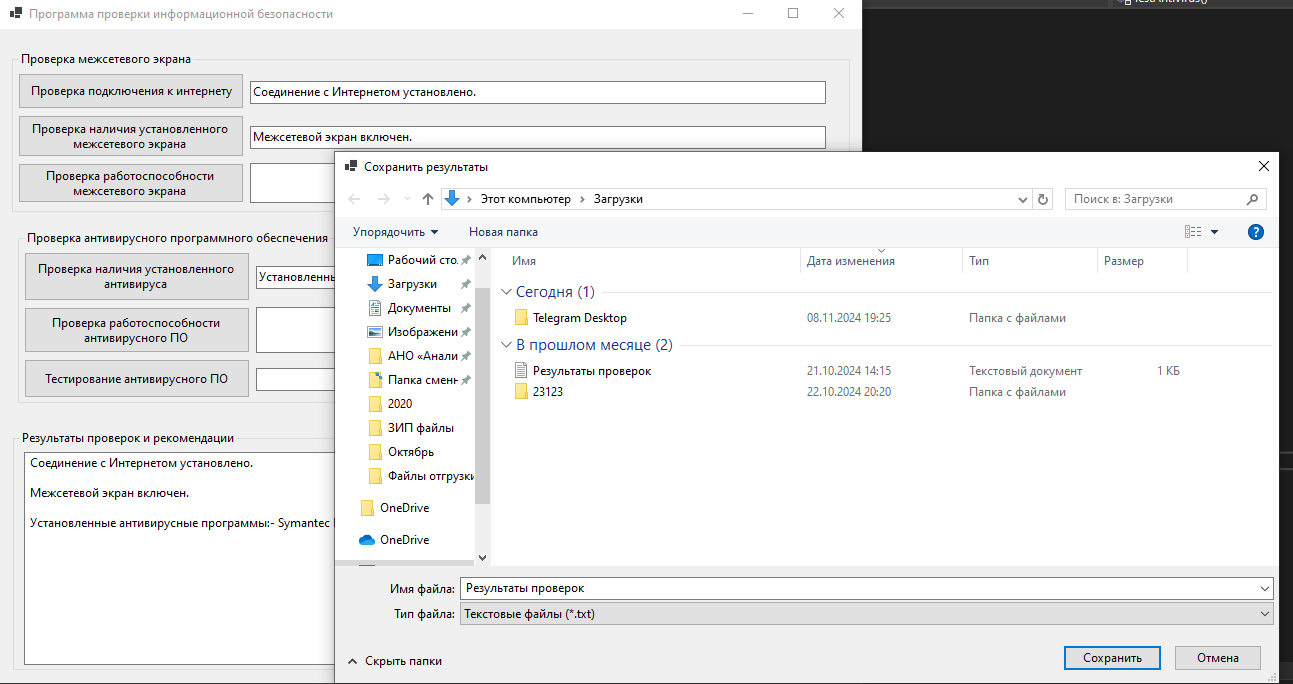
Task: Open view options dropdown arrow
Action: pyautogui.click(x=1215, y=232)
